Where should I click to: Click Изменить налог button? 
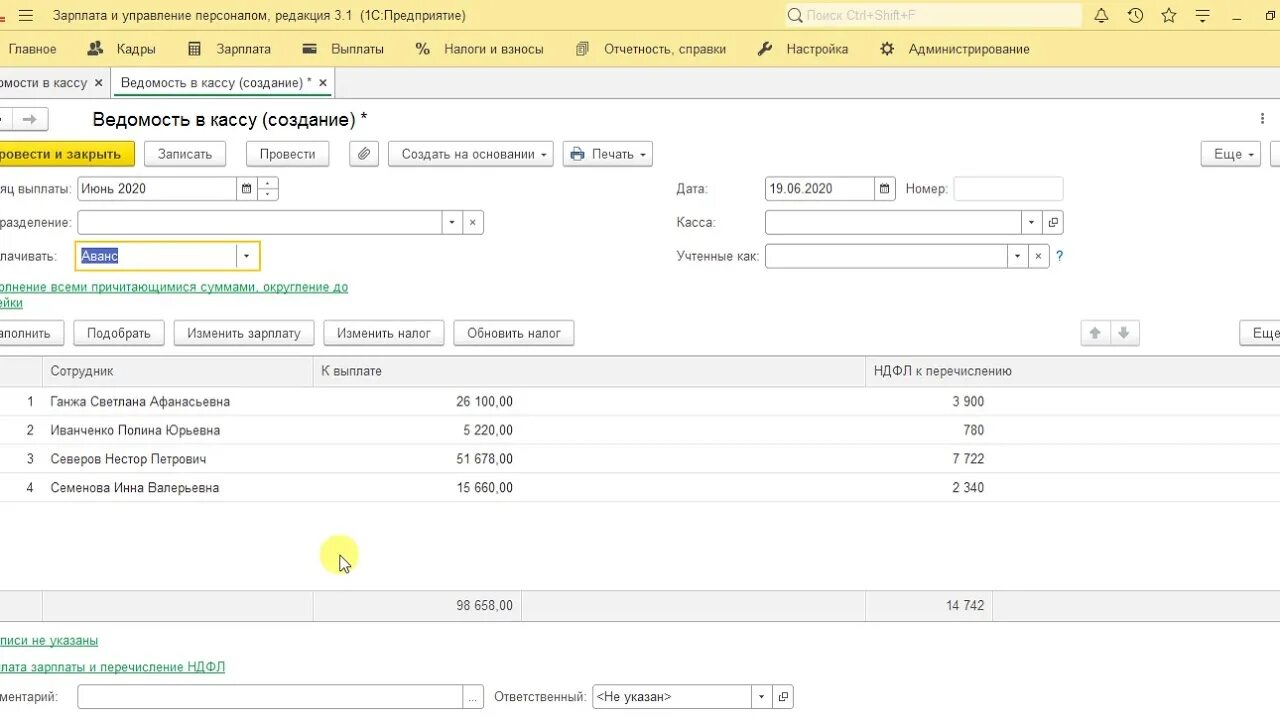pyautogui.click(x=384, y=333)
